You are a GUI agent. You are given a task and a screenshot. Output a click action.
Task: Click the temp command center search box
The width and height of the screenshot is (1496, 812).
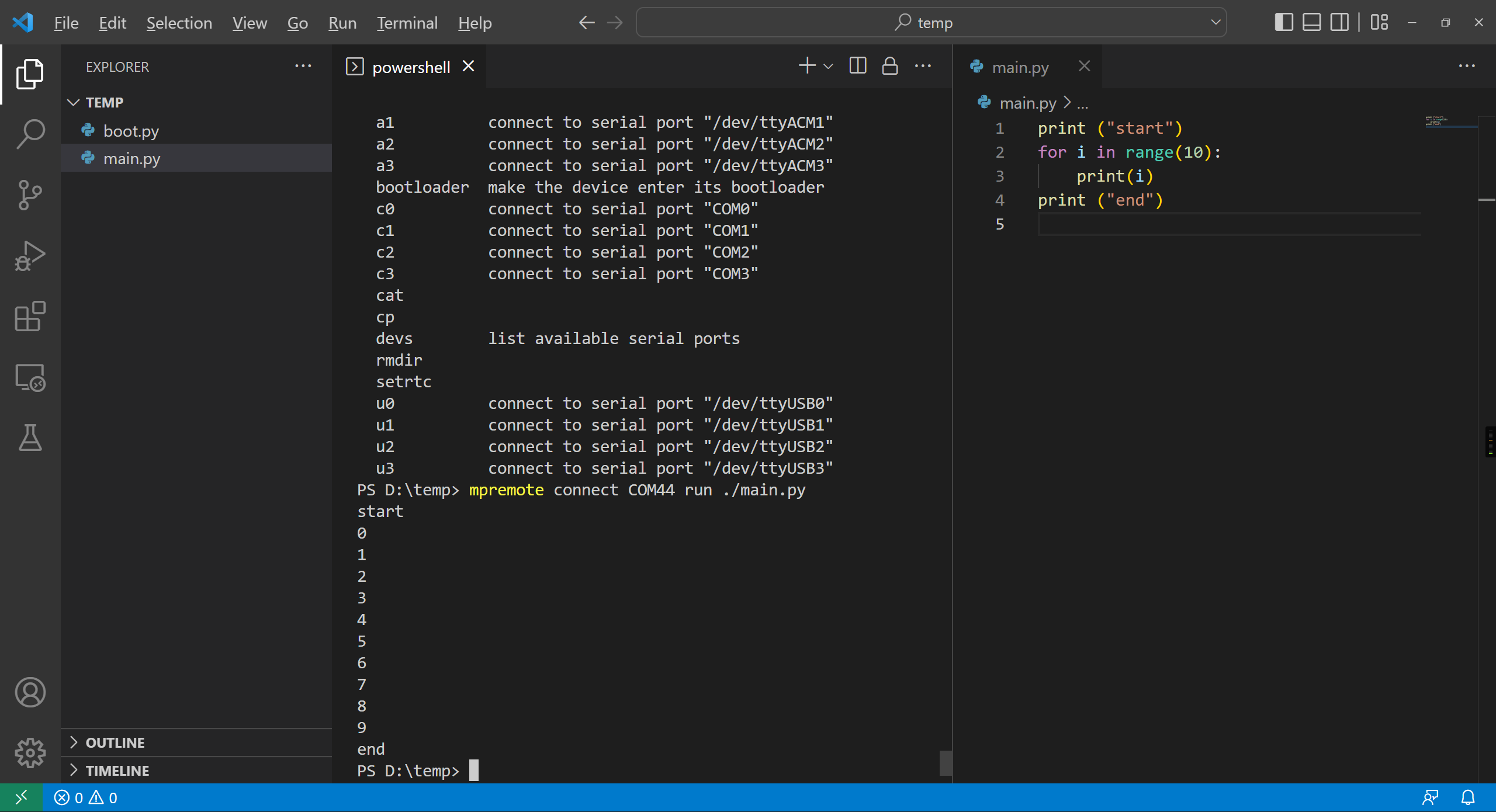coord(930,22)
